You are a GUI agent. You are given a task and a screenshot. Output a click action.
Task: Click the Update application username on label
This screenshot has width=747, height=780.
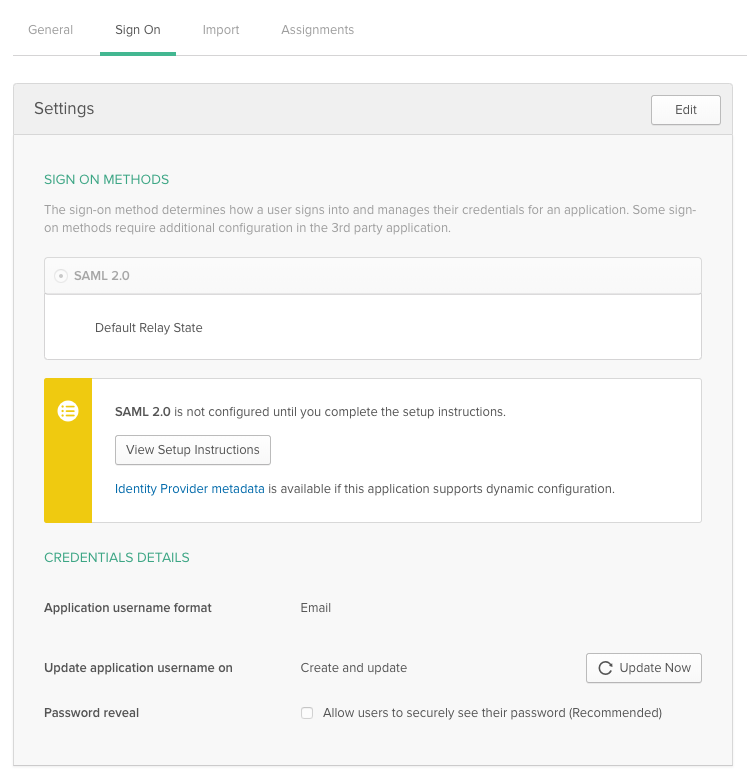138,668
